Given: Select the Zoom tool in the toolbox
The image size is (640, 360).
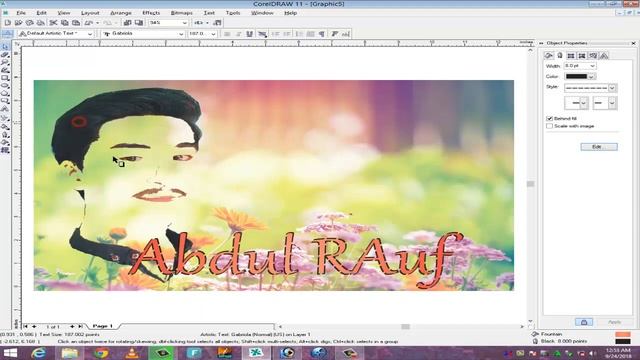Looking at the screenshot, I should pos(5,62).
